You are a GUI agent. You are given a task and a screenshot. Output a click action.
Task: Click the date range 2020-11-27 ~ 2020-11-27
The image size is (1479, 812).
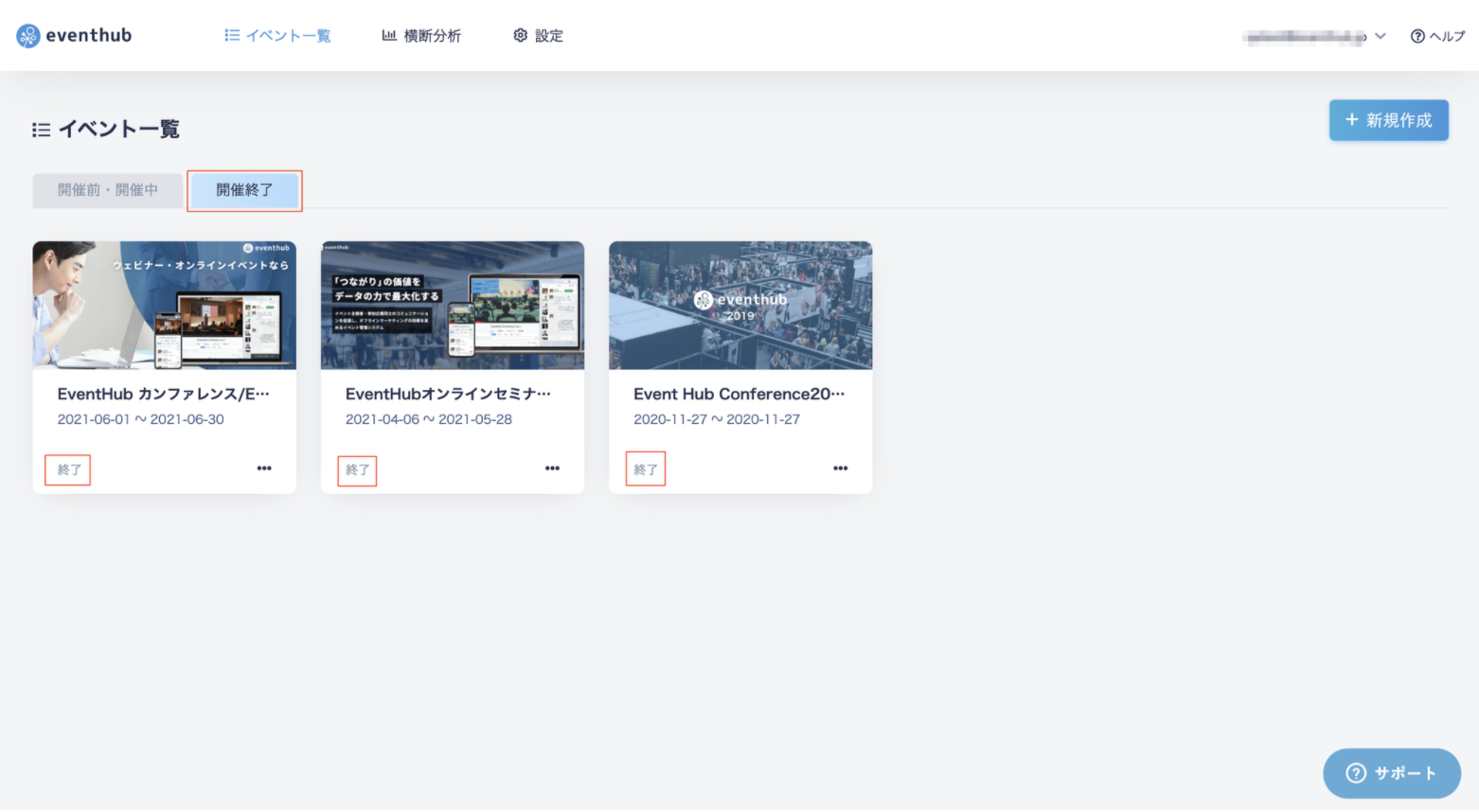tap(717, 419)
